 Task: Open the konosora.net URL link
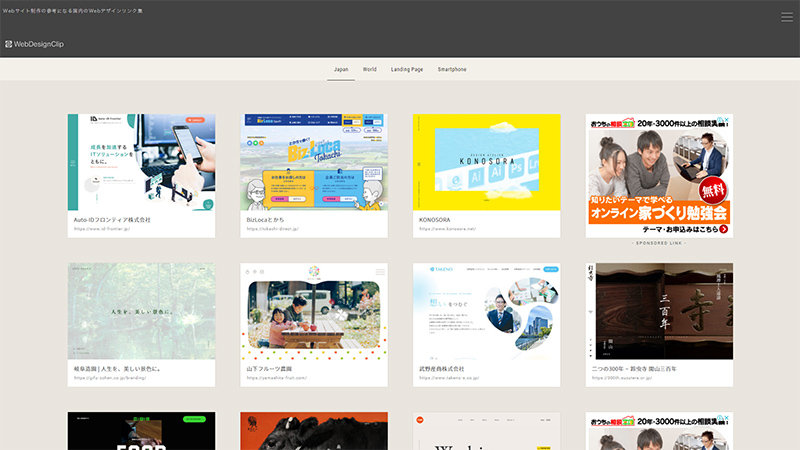pyautogui.click(x=447, y=229)
